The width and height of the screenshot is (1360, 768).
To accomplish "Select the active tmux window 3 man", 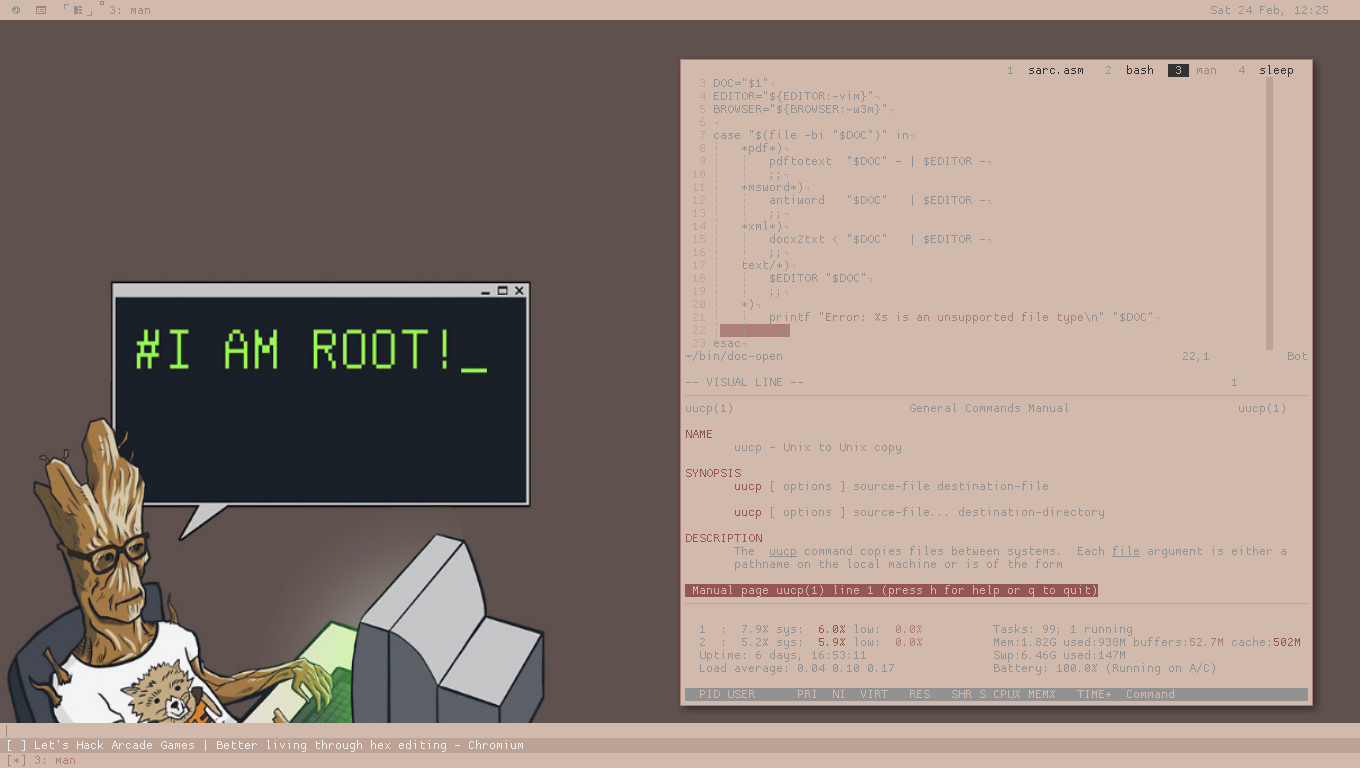I will tap(1193, 70).
